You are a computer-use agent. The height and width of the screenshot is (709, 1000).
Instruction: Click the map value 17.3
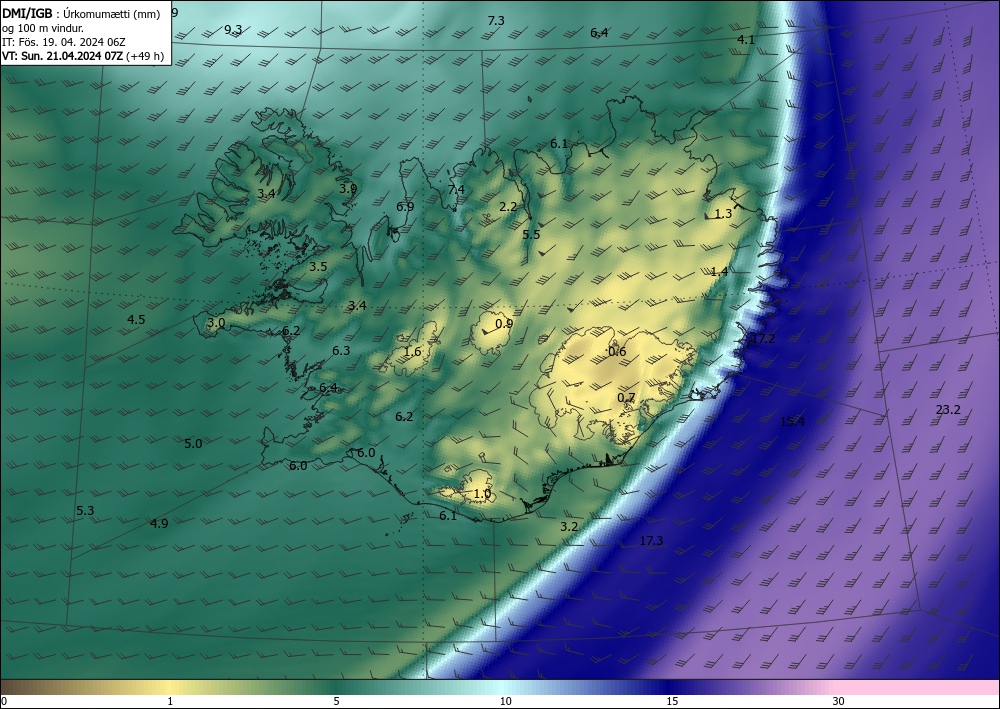coord(651,541)
